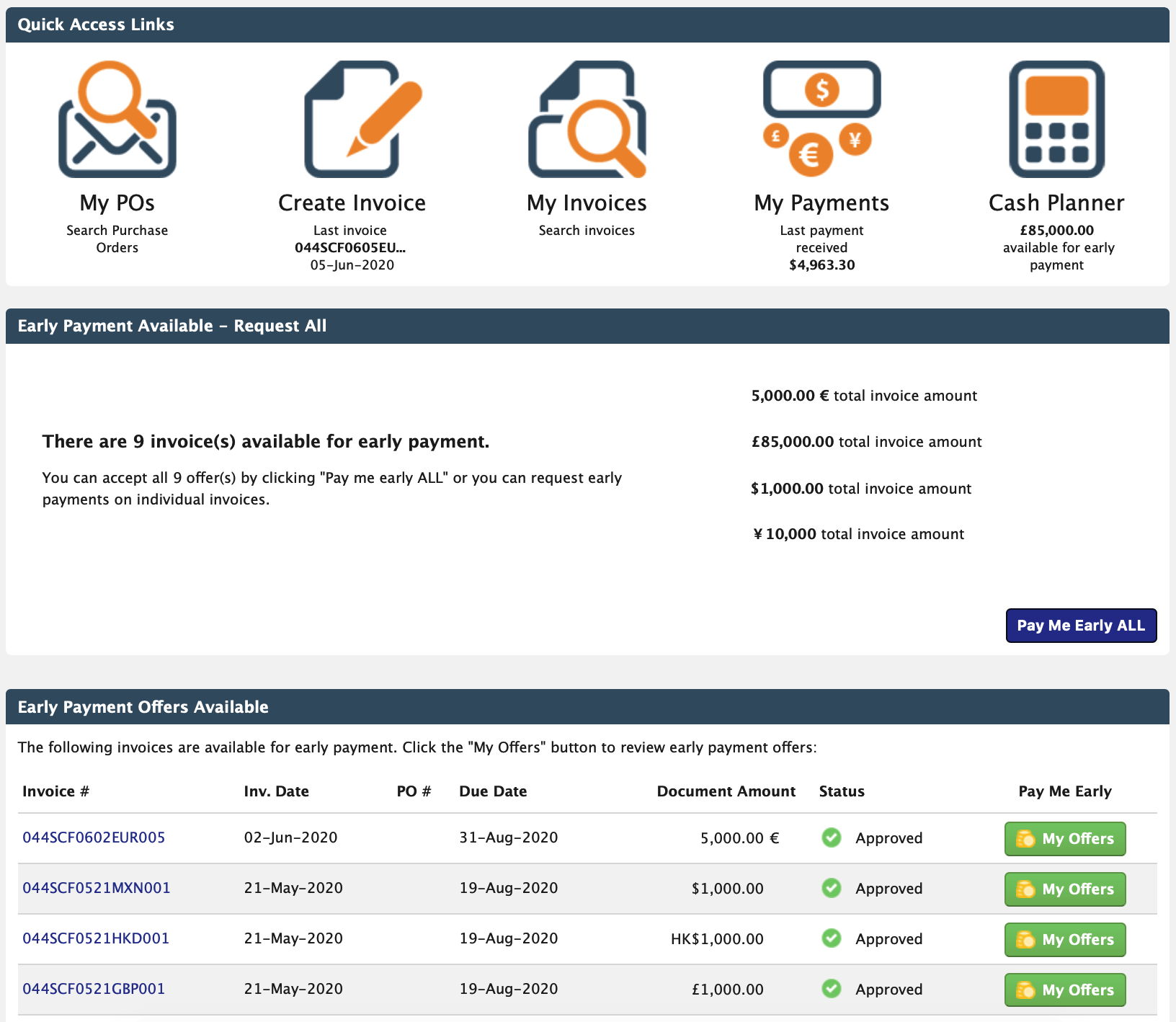The height and width of the screenshot is (1022, 1176).
Task: Open invoice link 044SCF0521MXN001
Action: click(x=97, y=888)
